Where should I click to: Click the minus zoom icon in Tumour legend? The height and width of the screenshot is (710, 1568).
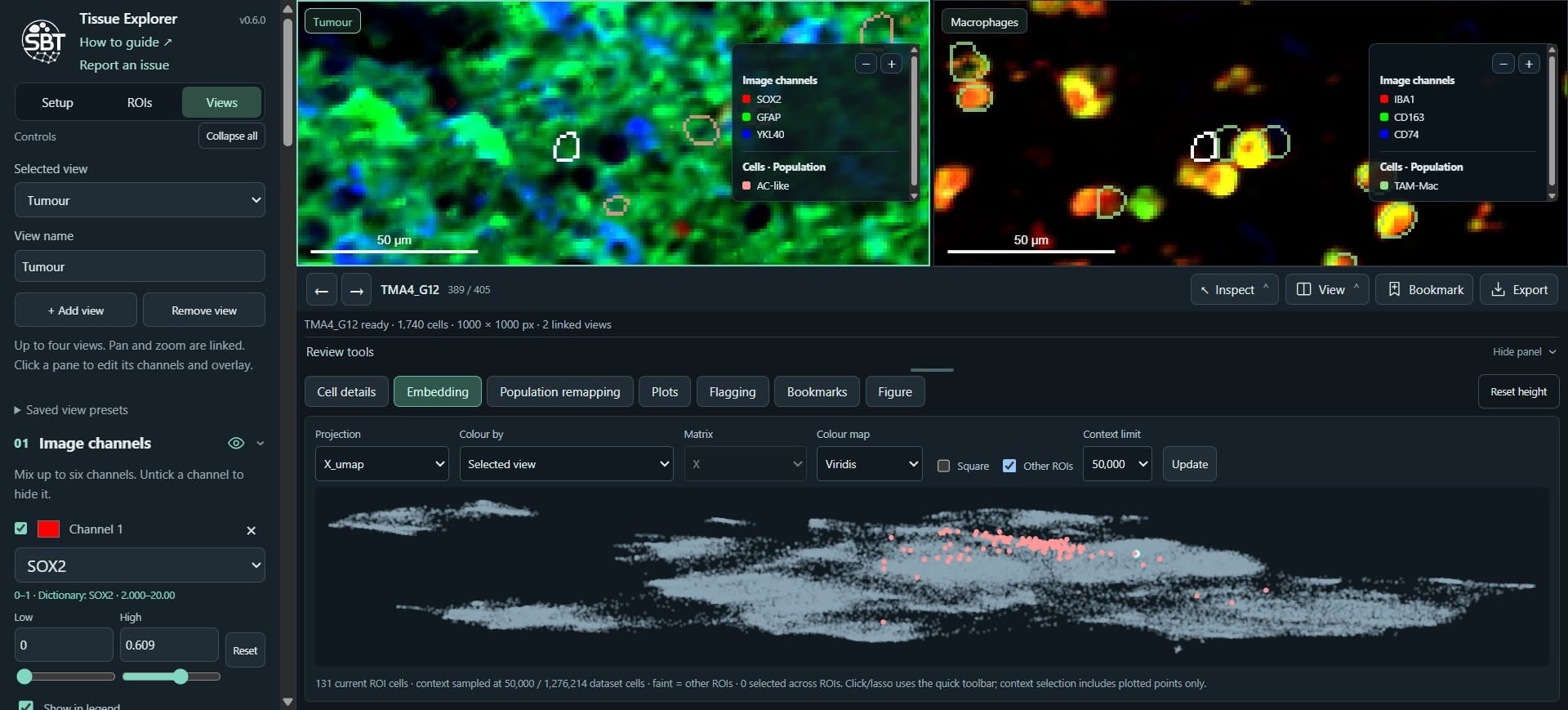(866, 64)
